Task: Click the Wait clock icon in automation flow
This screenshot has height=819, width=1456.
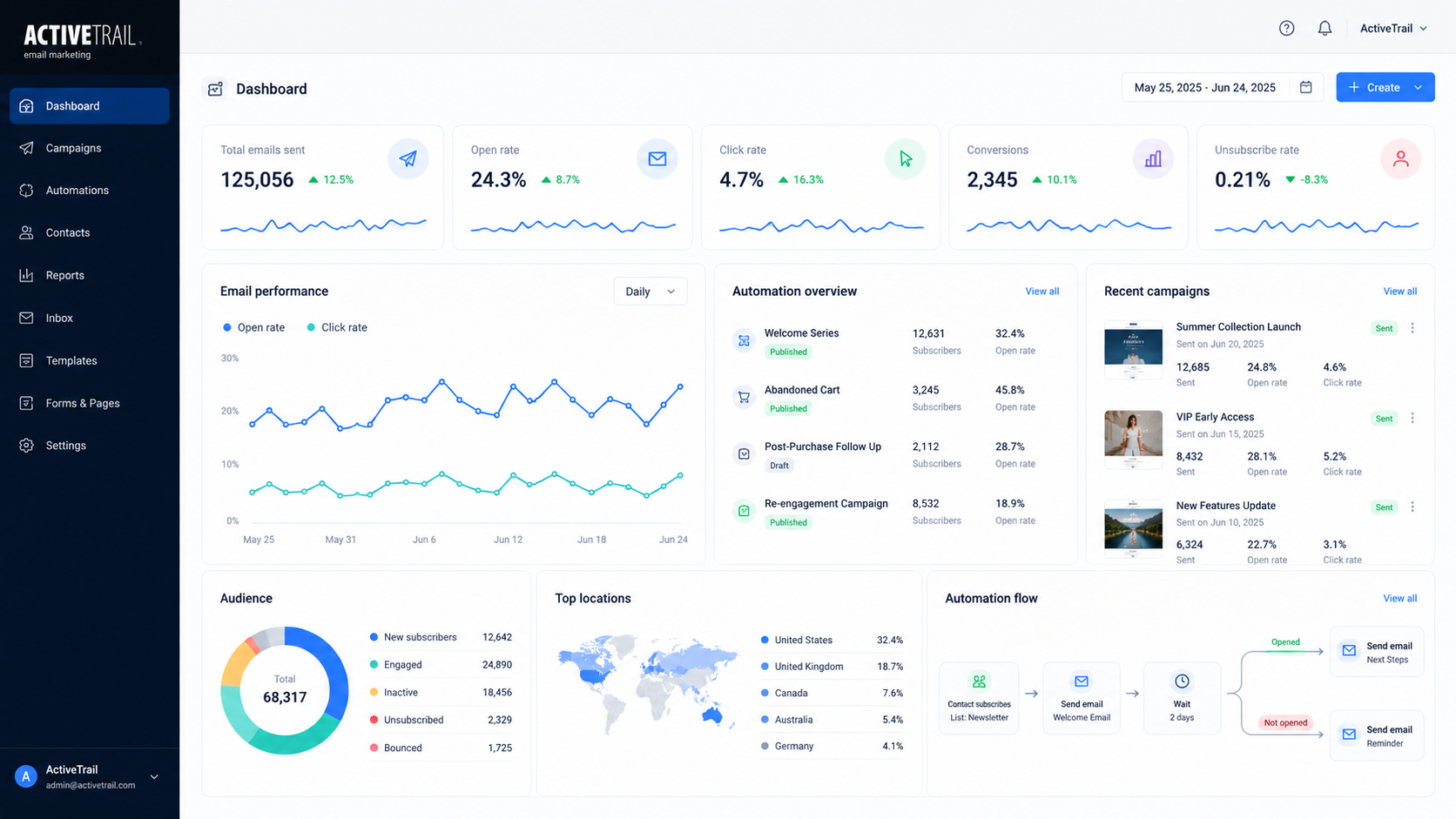Action: coord(1182,681)
